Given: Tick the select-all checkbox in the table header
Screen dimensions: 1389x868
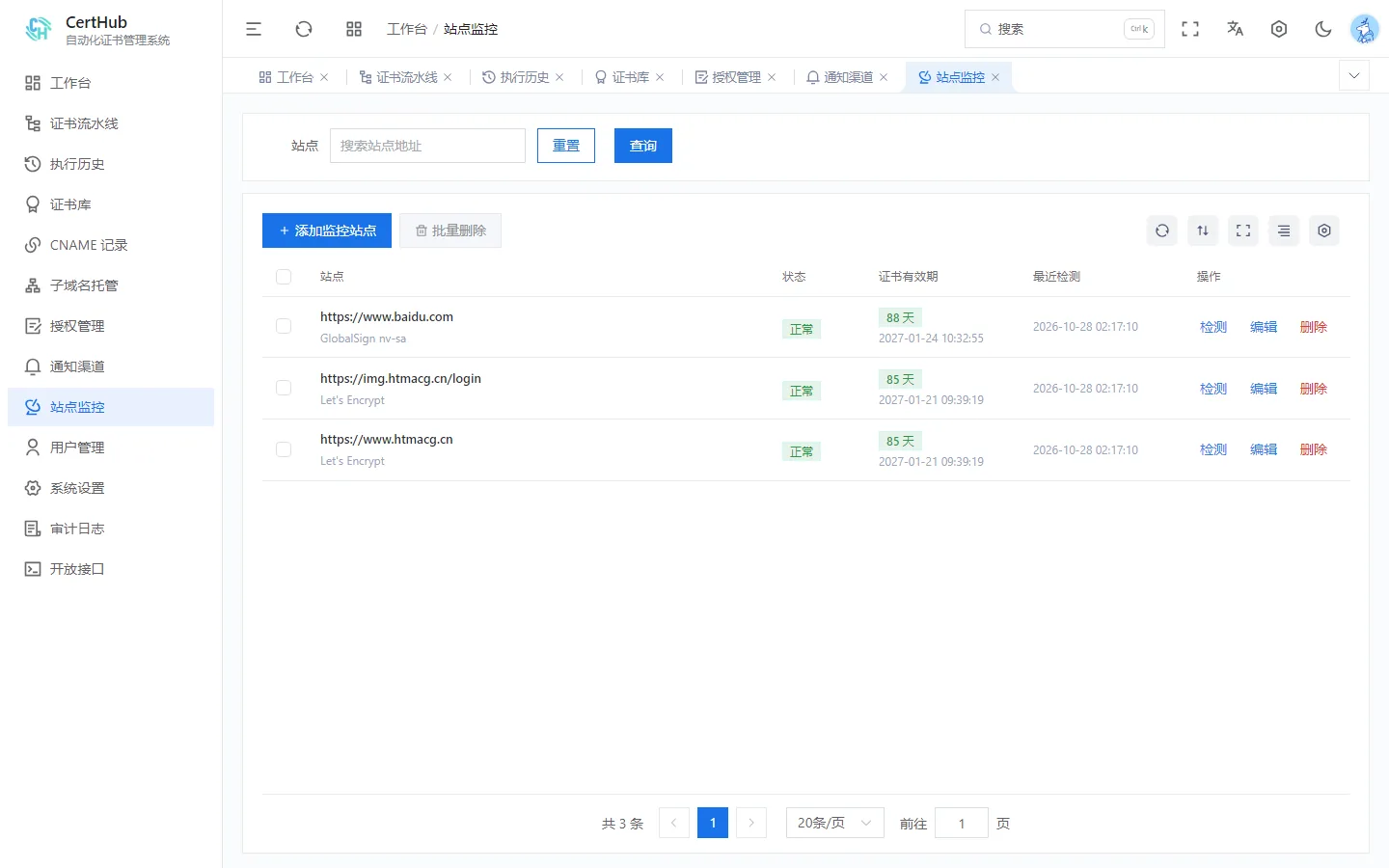Looking at the screenshot, I should [x=284, y=277].
